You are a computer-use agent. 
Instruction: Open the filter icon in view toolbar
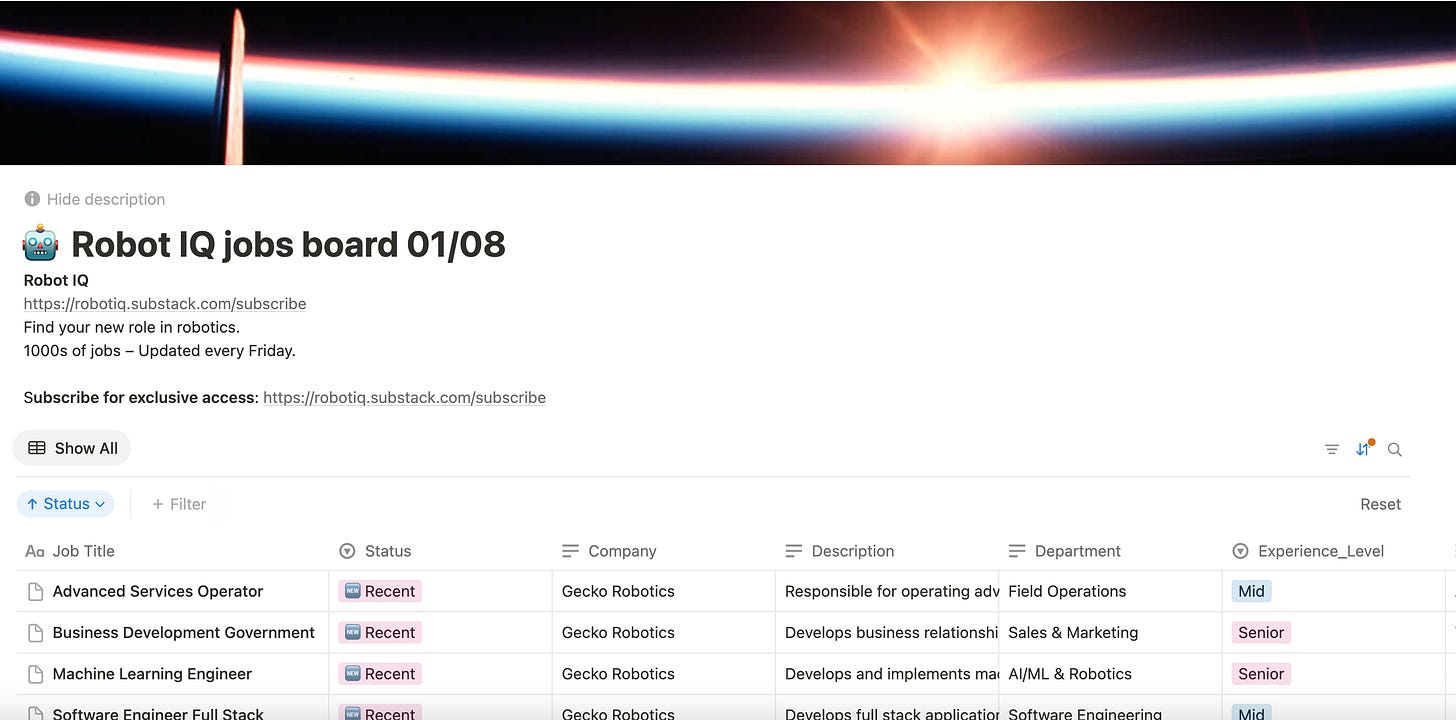(1332, 449)
